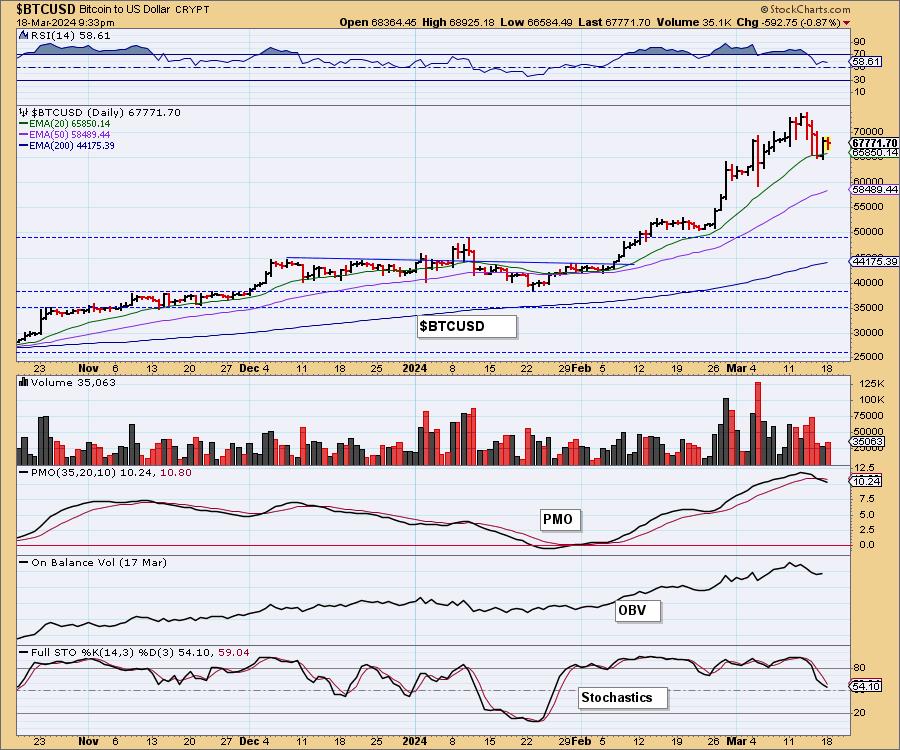
Task: Click the 'Volume 35,063' panel label
Action: coord(73,382)
